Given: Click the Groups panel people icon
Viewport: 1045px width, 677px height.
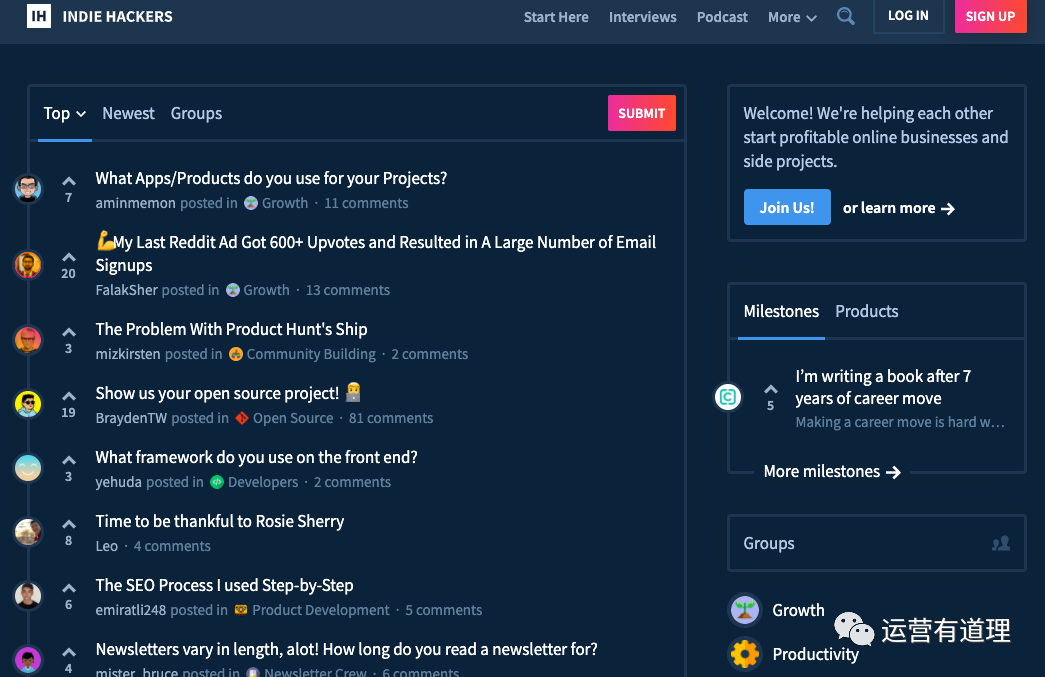Looking at the screenshot, I should 1001,544.
